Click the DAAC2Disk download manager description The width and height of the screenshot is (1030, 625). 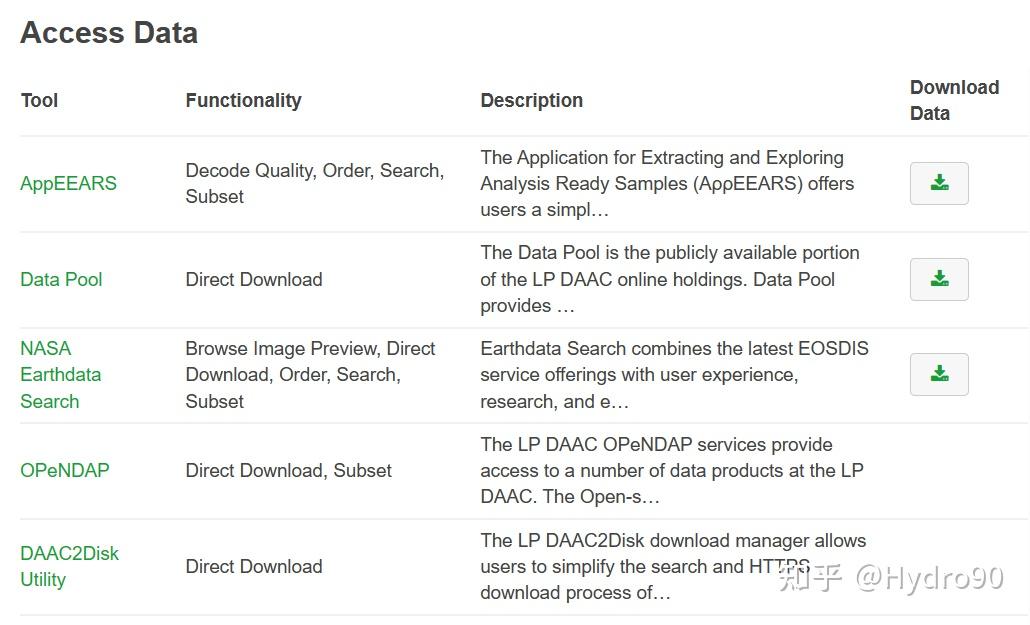(673, 566)
